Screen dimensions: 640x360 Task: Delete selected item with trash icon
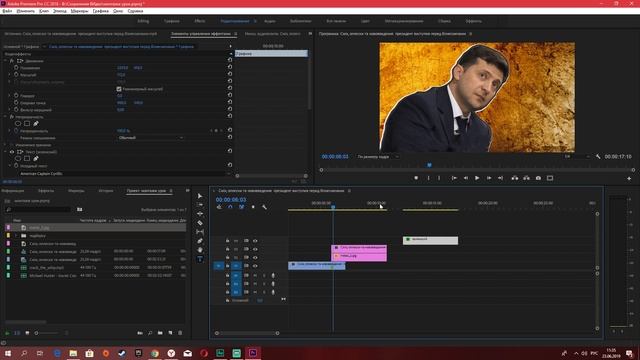point(180,333)
